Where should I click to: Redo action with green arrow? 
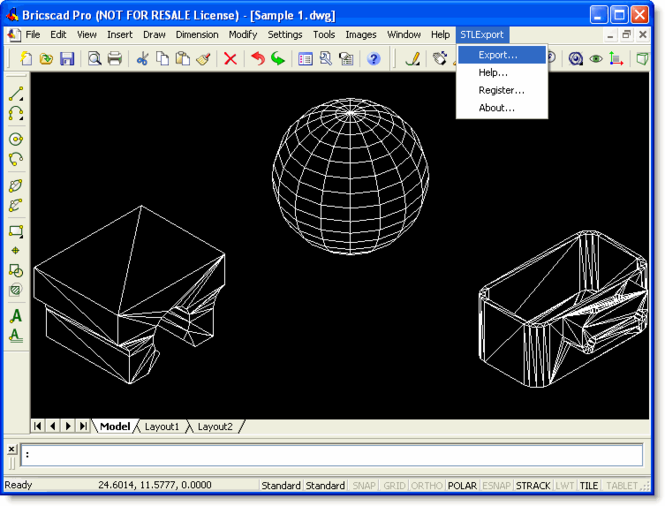coord(278,59)
